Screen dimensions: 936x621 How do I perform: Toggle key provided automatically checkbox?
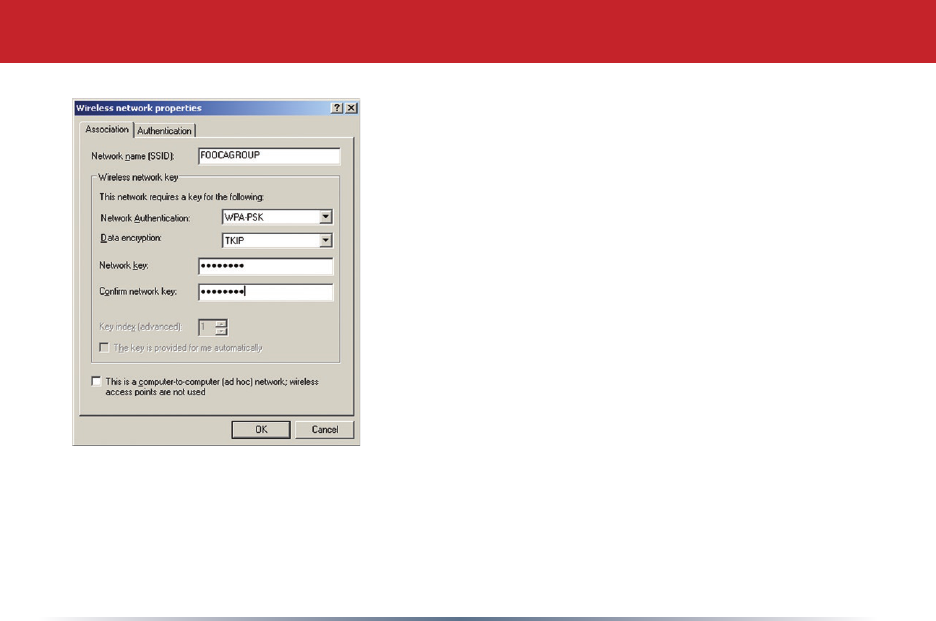104,348
